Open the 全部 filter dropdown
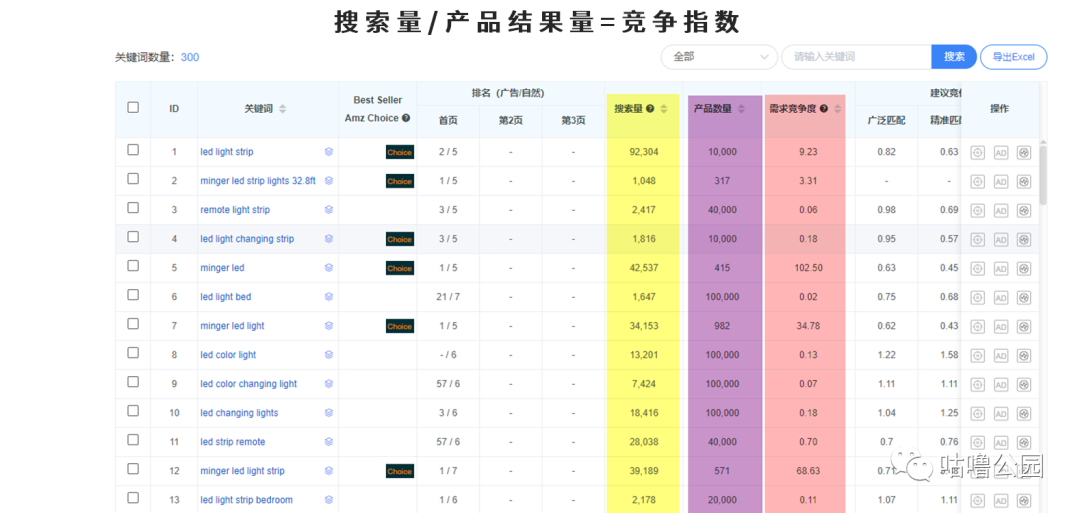This screenshot has width=1080, height=513. click(x=719, y=57)
